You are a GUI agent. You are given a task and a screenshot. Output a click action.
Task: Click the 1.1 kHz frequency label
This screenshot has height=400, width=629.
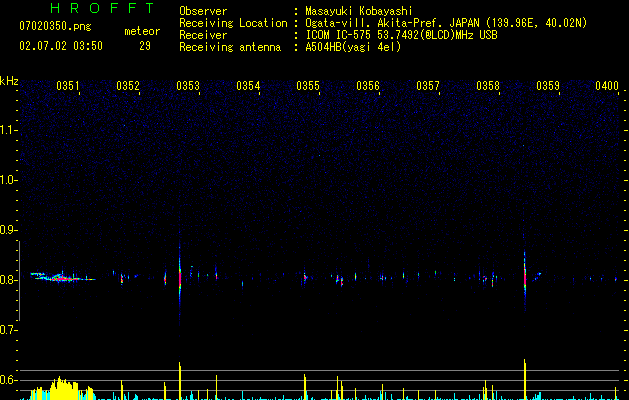coord(8,130)
